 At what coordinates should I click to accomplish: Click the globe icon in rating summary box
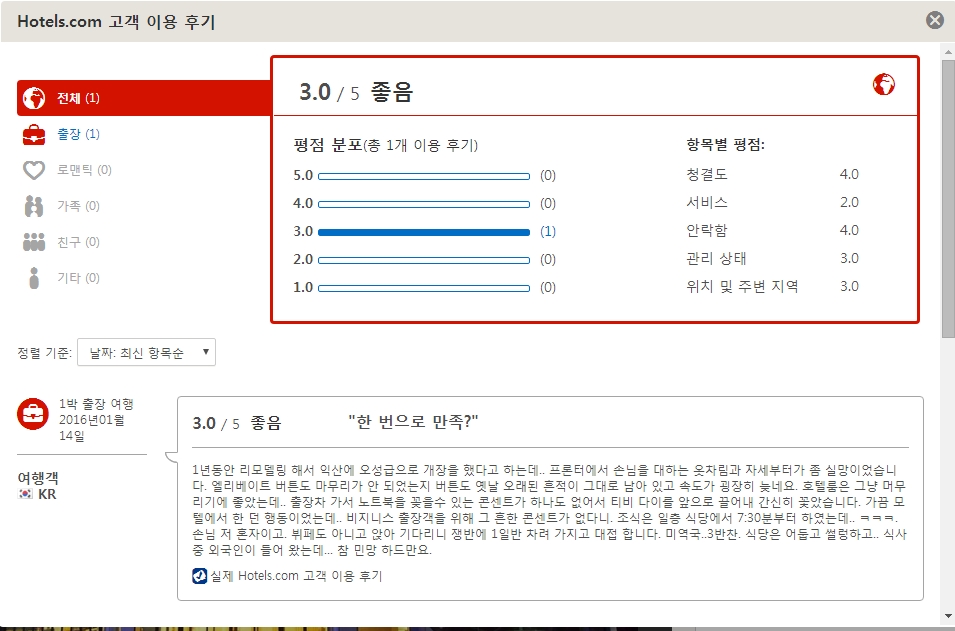point(884,85)
